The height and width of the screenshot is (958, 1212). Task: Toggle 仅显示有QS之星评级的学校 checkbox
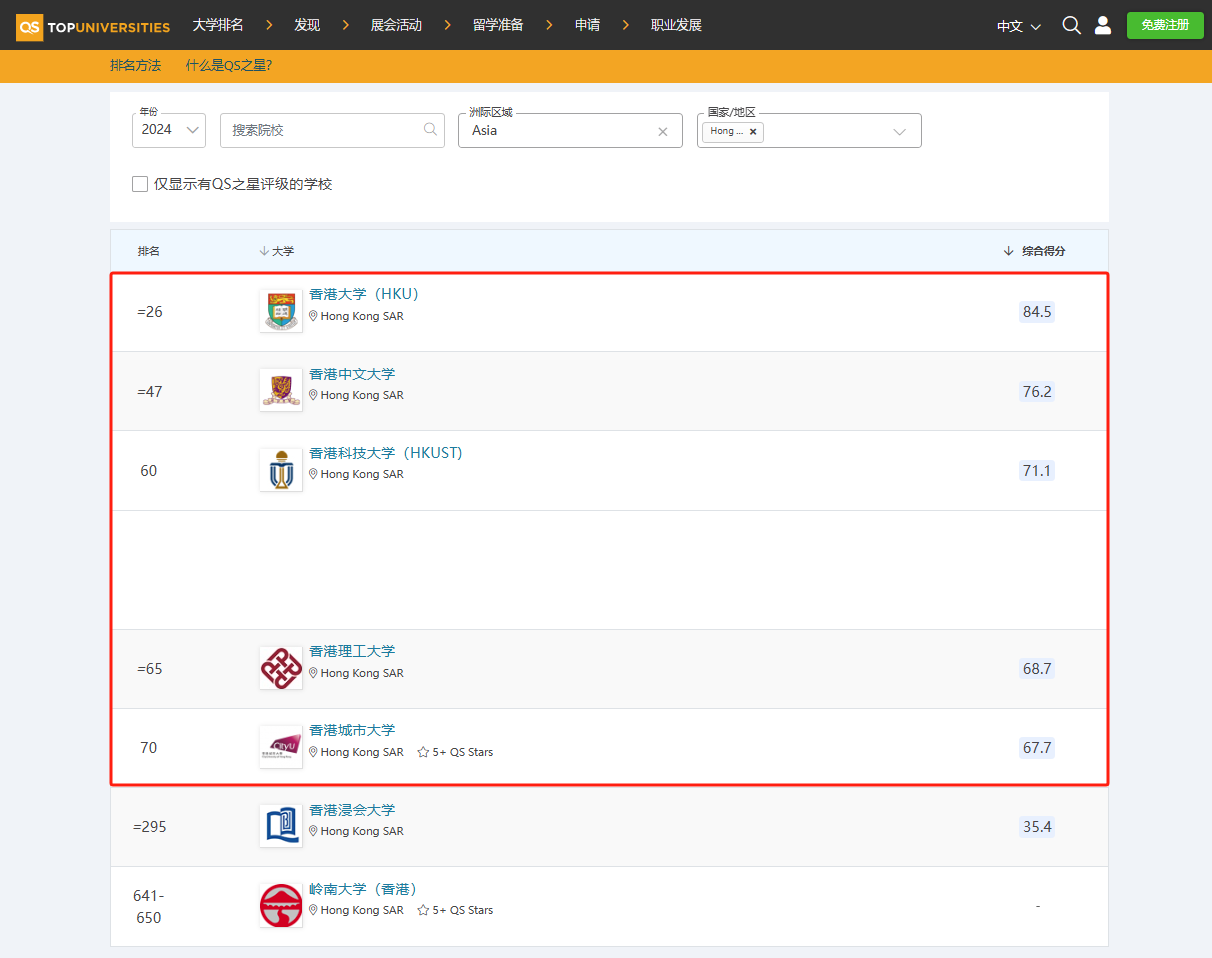click(140, 184)
